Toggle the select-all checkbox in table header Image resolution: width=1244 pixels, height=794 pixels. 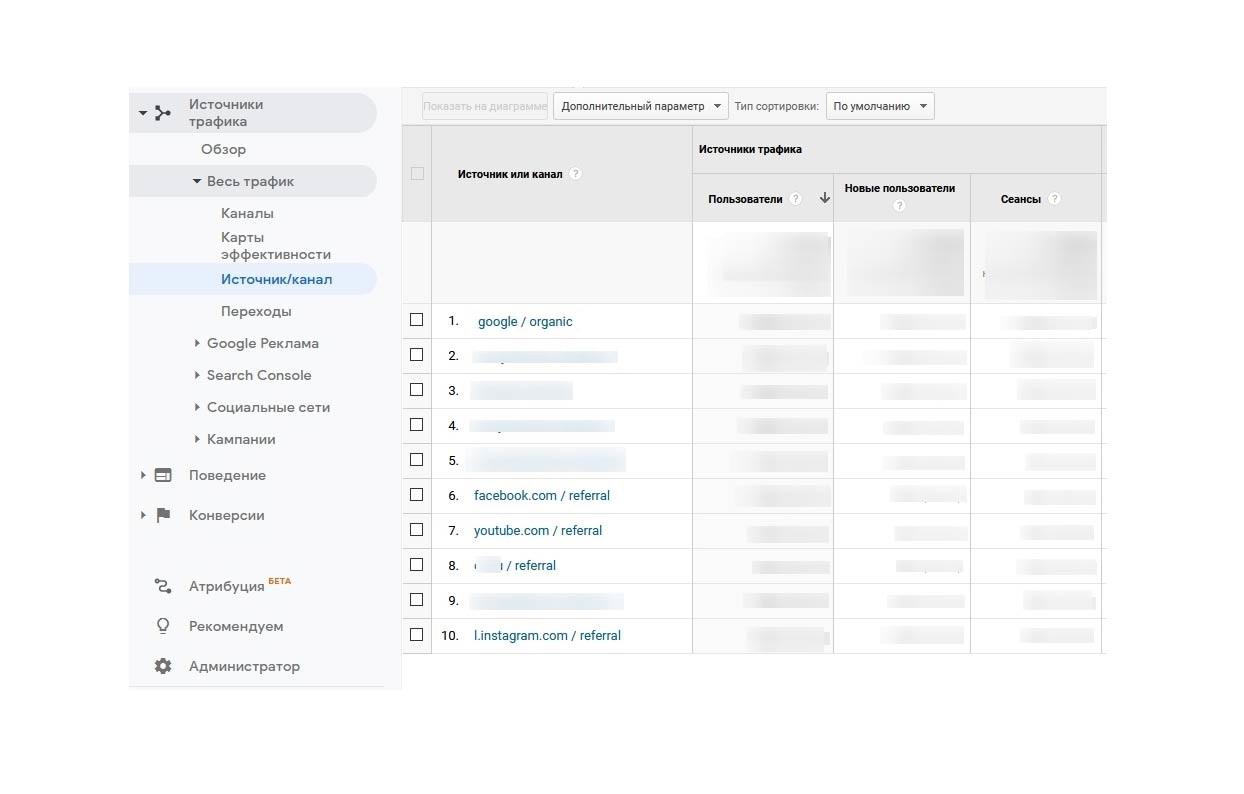[x=417, y=173]
